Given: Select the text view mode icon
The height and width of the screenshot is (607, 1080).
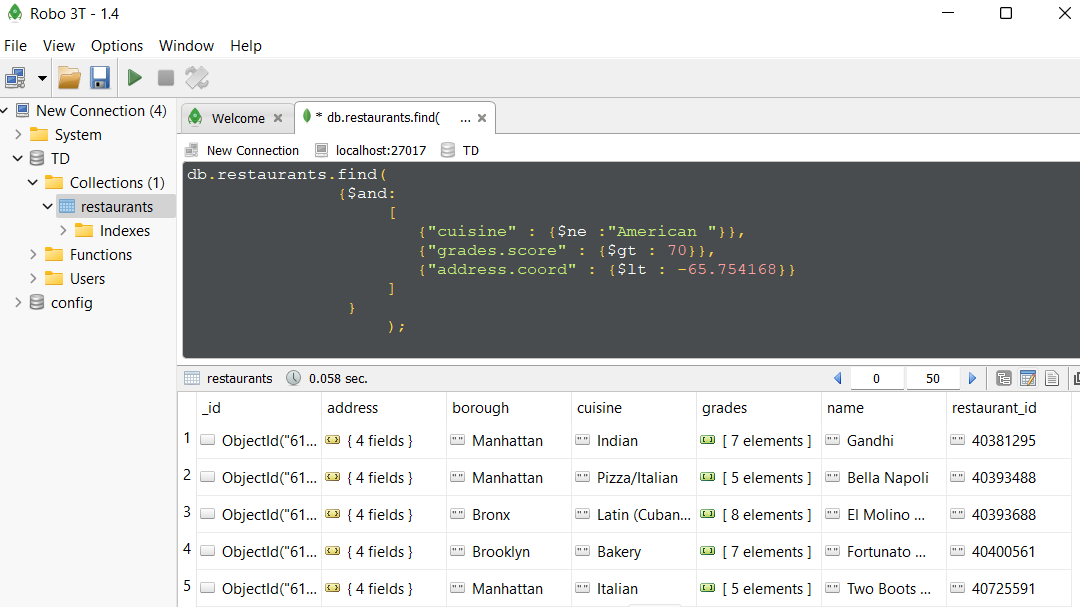Looking at the screenshot, I should point(1051,378).
